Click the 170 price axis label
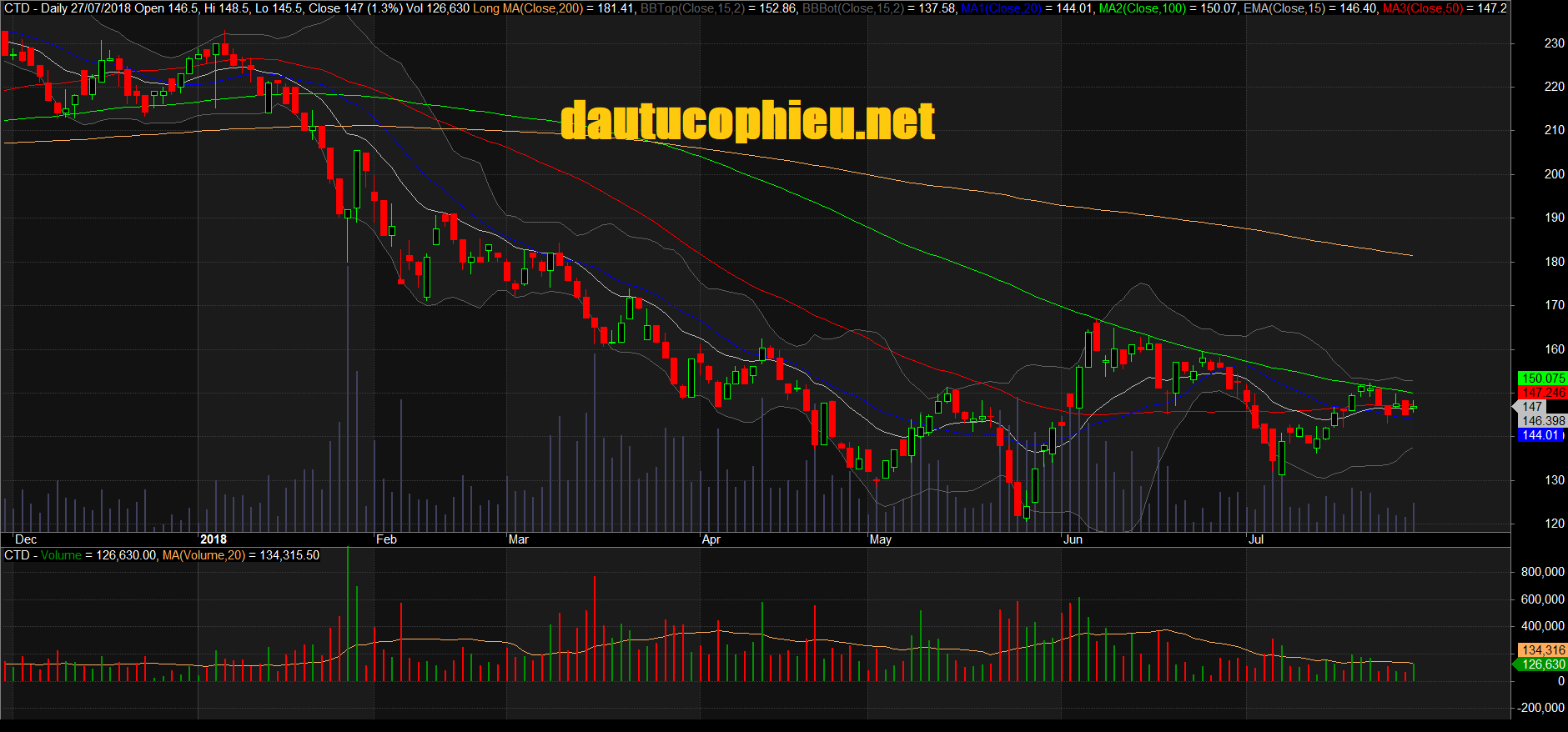 [x=1555, y=304]
